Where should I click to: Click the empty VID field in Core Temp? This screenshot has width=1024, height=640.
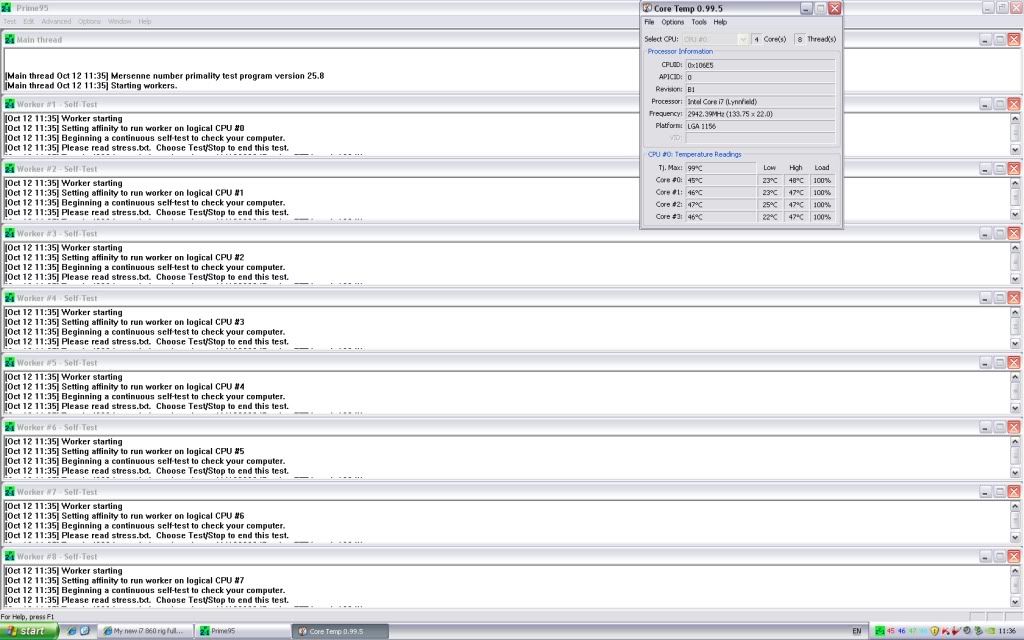(x=760, y=138)
